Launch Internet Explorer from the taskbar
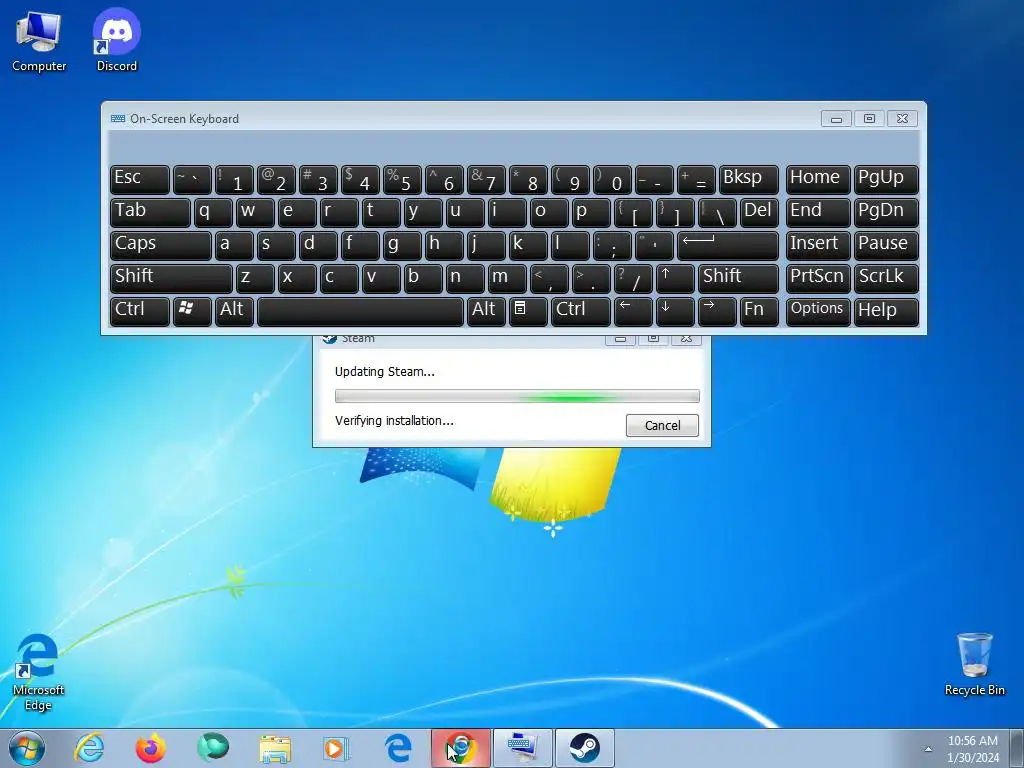1024x768 pixels. [89, 748]
